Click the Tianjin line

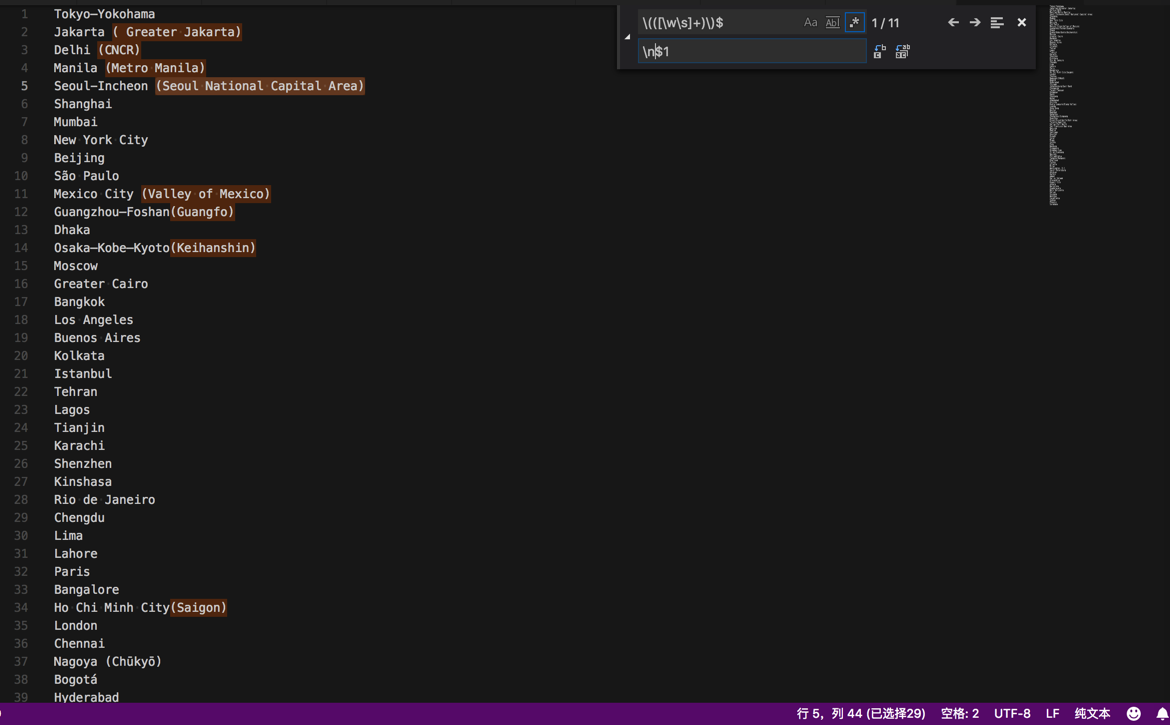tap(79, 427)
